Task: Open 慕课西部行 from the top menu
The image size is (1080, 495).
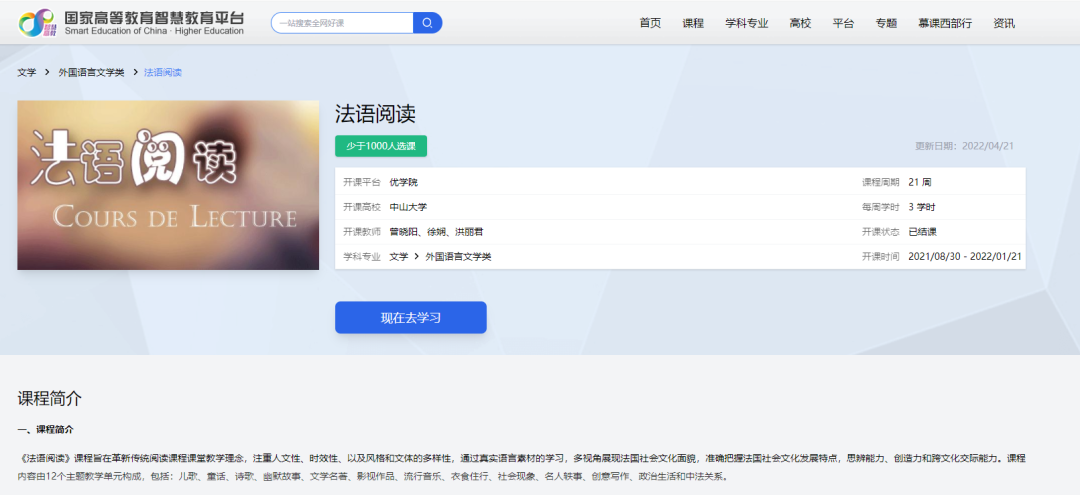Action: pos(945,23)
